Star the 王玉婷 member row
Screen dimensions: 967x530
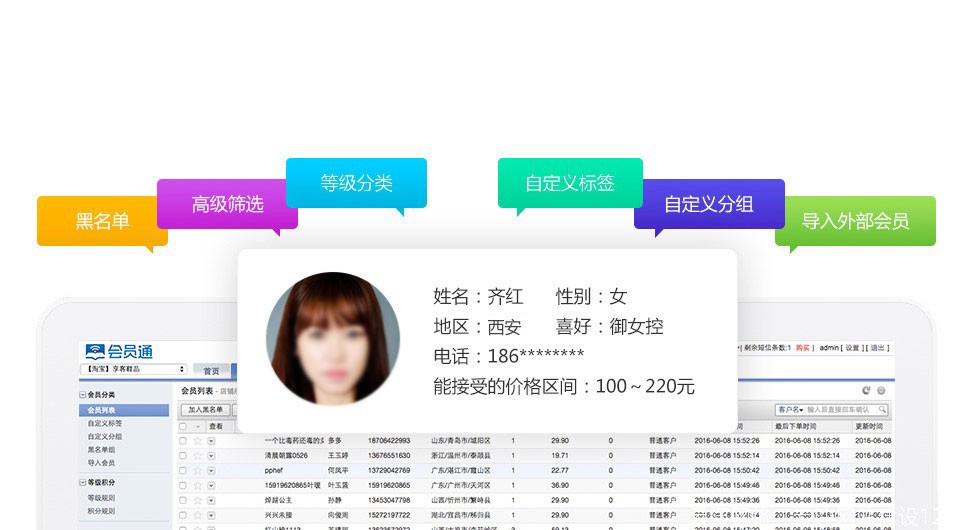pyautogui.click(x=198, y=456)
